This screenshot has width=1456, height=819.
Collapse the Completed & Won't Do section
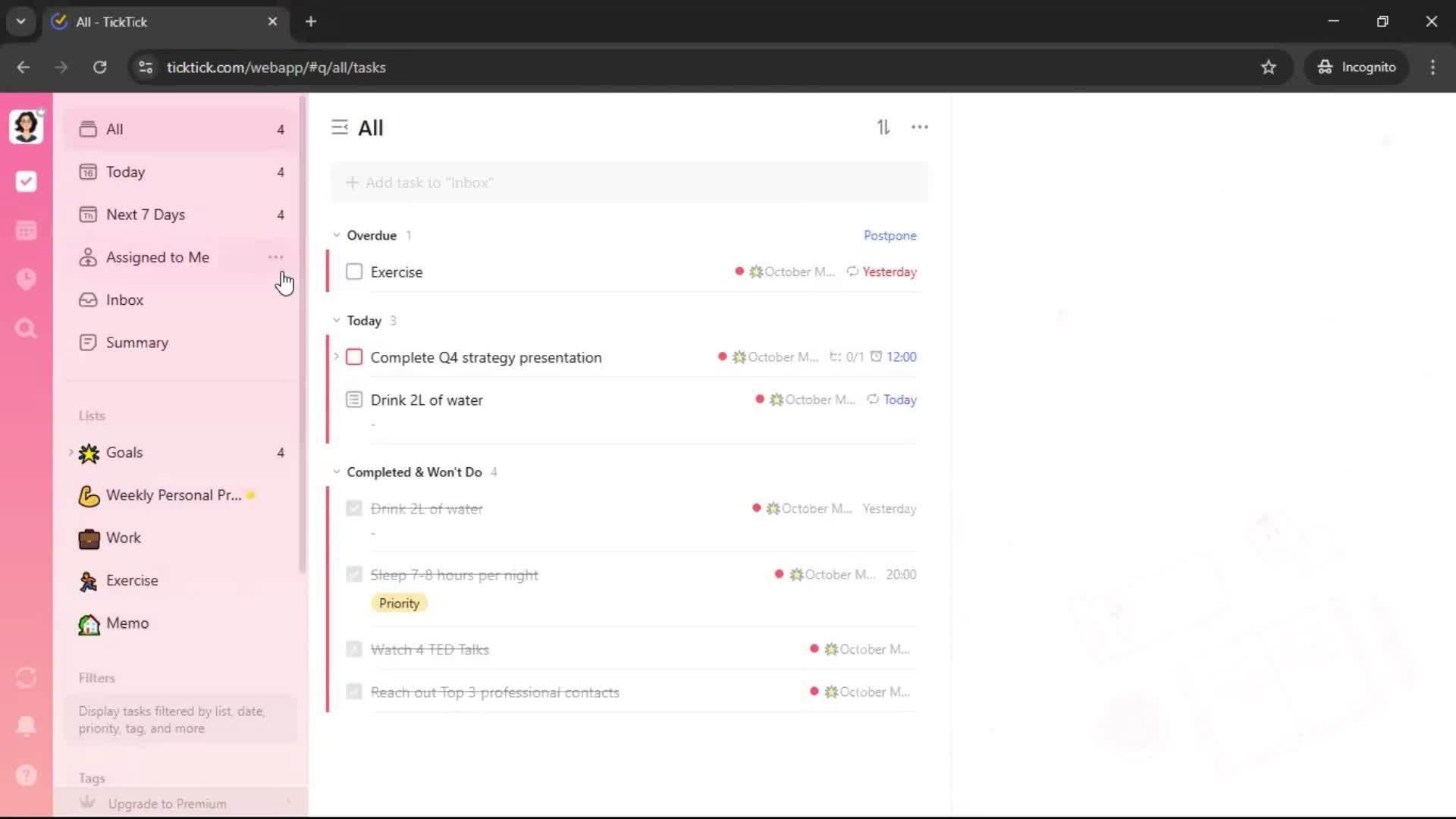[x=337, y=472]
